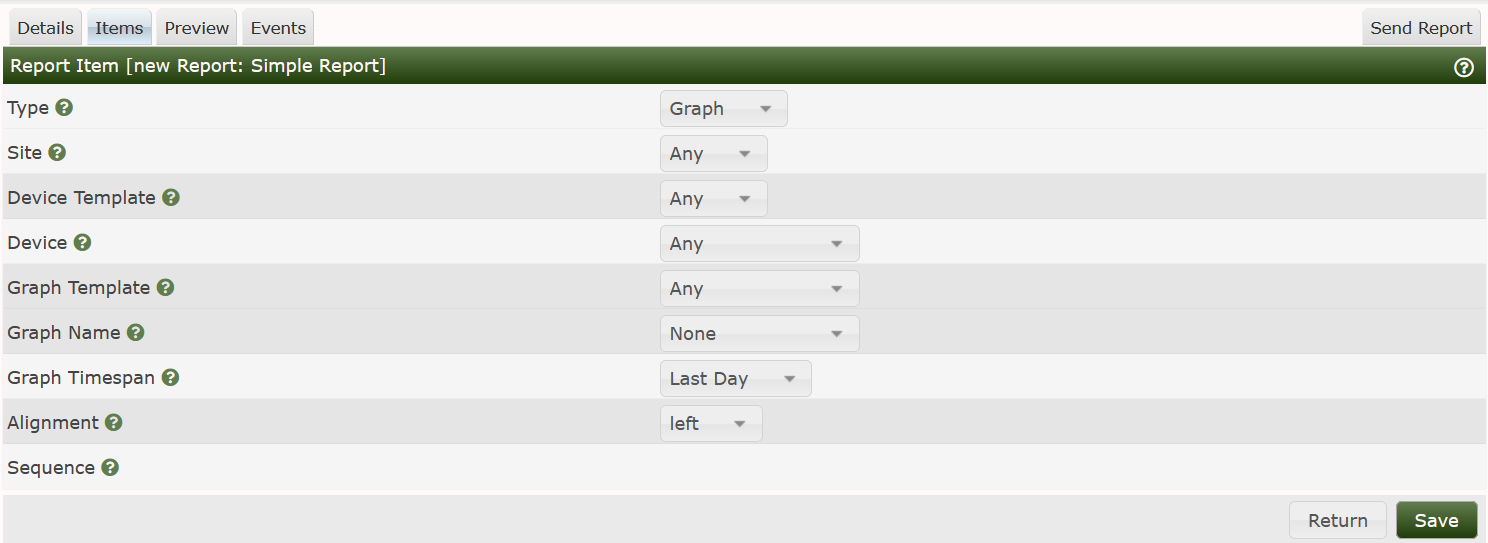
Task: Click the Save button
Action: pyautogui.click(x=1436, y=520)
